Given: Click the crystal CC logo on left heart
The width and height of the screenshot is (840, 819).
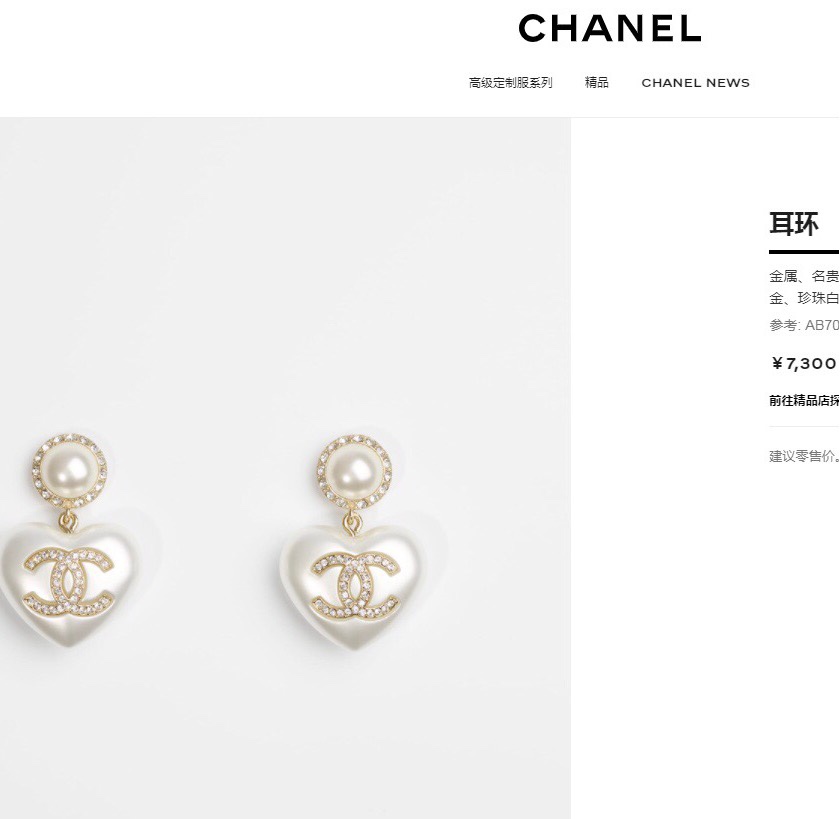Looking at the screenshot, I should (68, 581).
